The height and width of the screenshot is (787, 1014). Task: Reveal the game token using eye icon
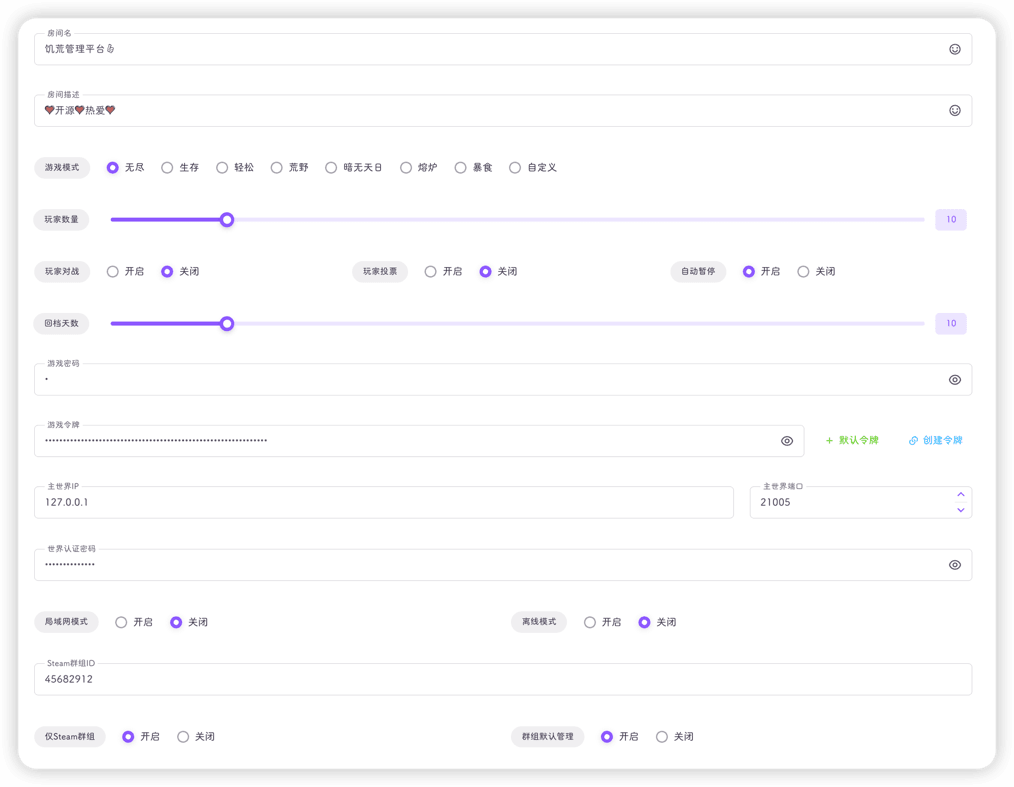(x=786, y=441)
